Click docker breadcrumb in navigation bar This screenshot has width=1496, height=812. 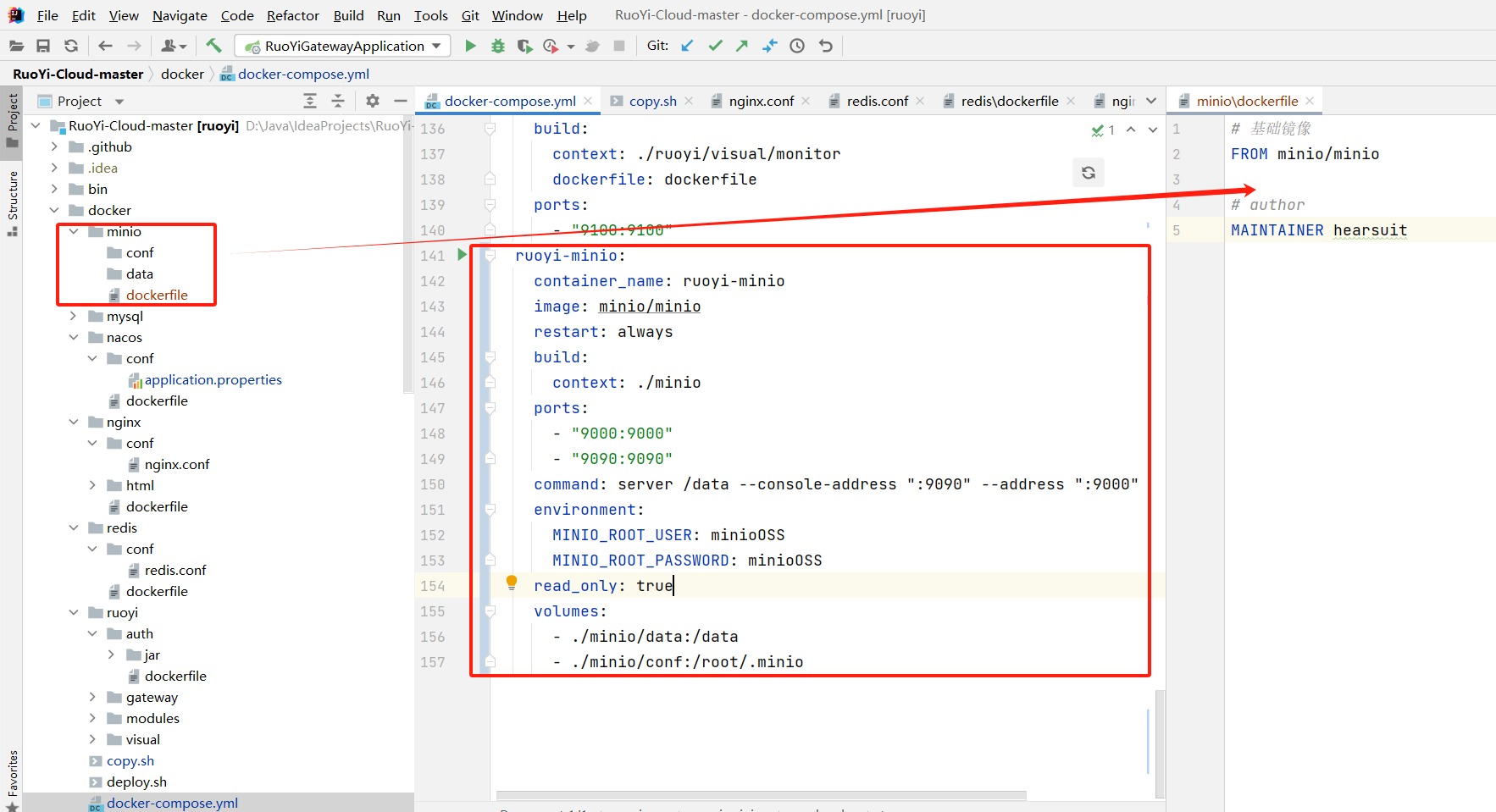[182, 74]
